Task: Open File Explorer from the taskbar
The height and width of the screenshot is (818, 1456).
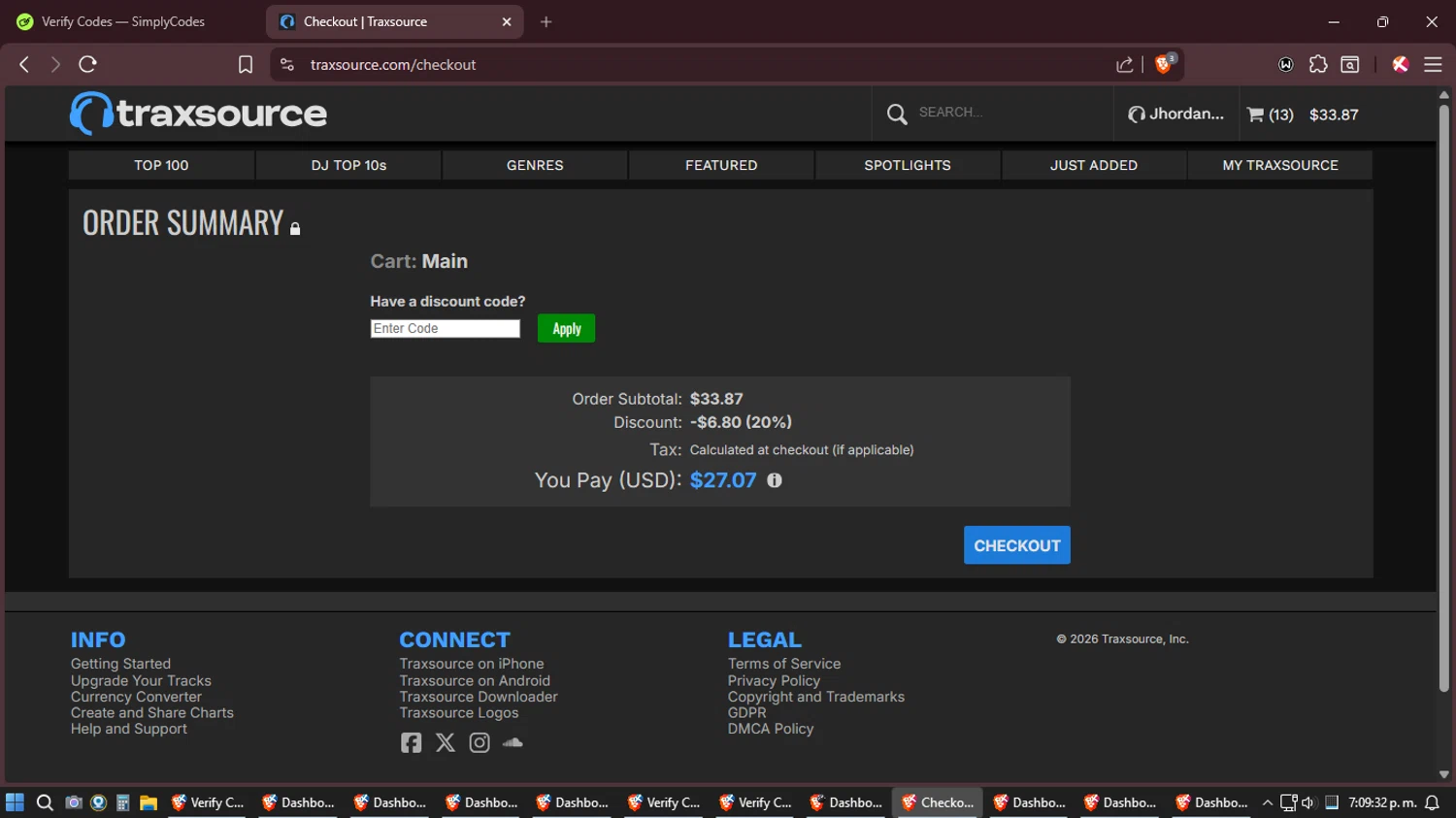Action: point(149,802)
